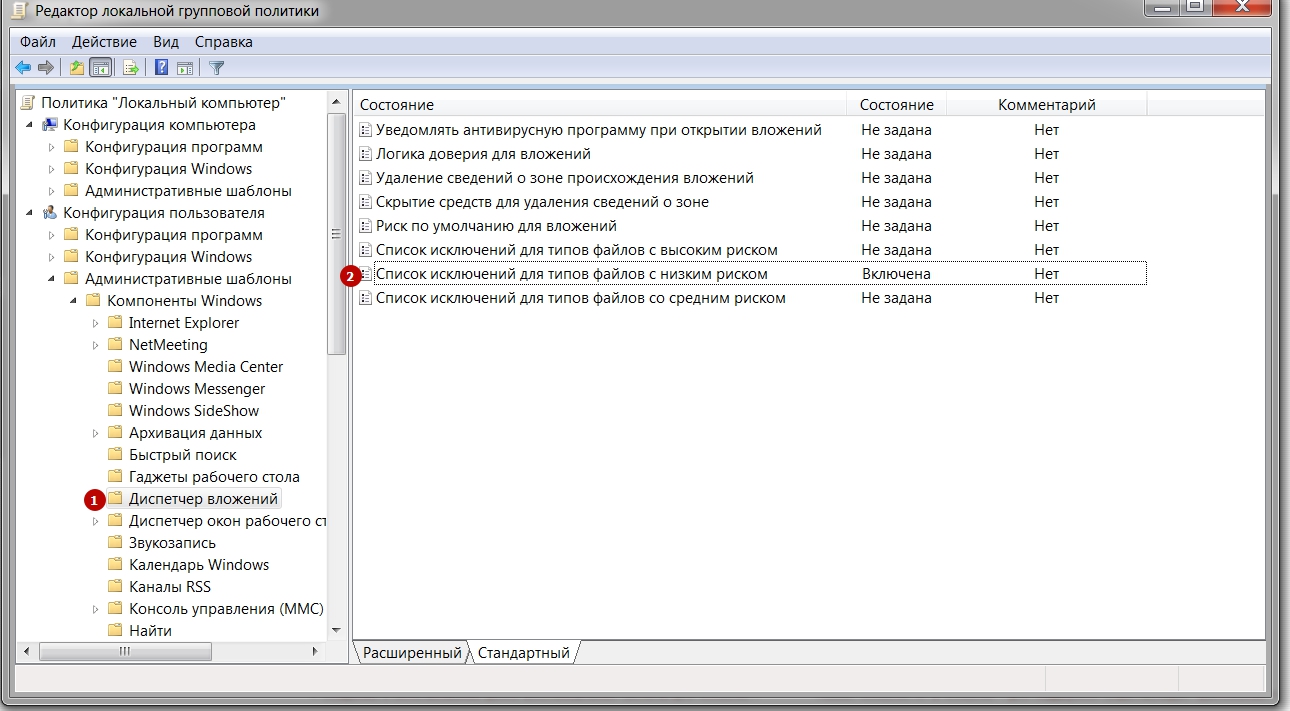The height and width of the screenshot is (711, 1290).
Task: Select 'Диспетчер вложений' in the tree
Action: (x=204, y=499)
